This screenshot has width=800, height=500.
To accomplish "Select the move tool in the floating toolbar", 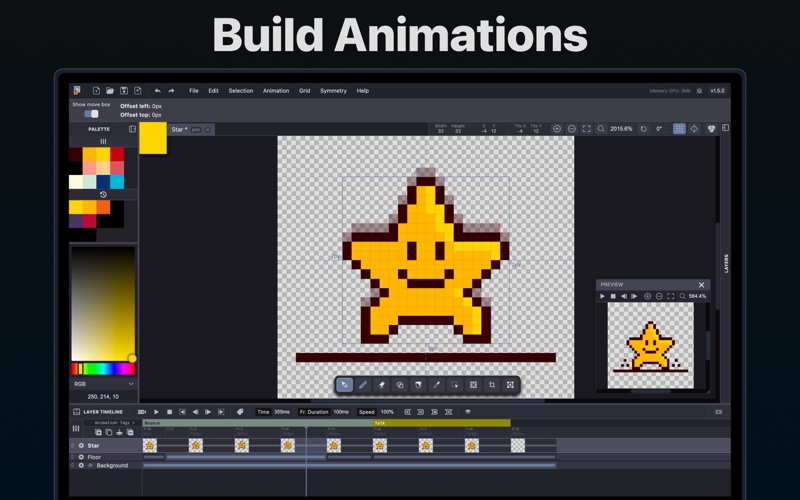I will pyautogui.click(x=344, y=385).
